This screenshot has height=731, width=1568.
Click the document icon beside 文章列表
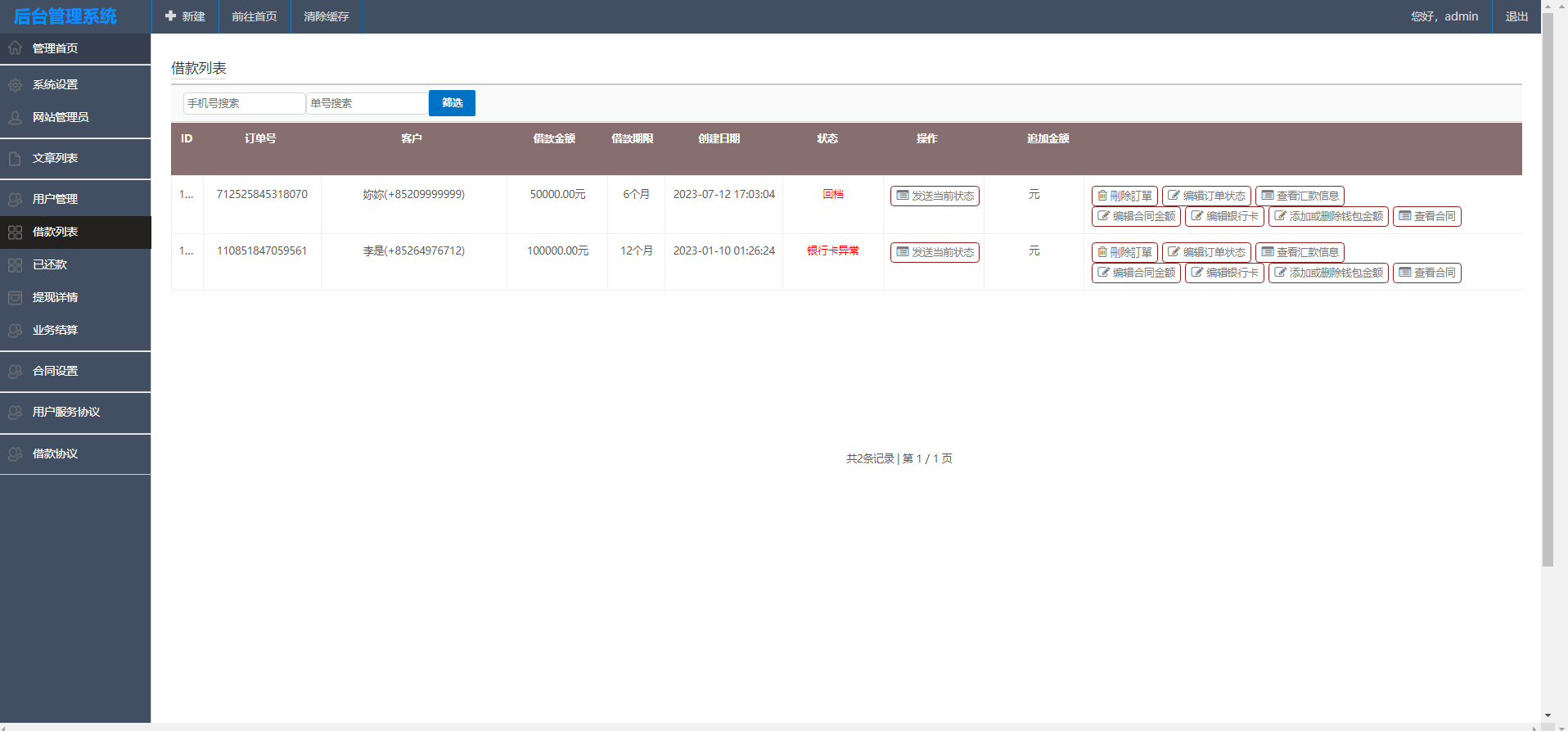coord(16,159)
